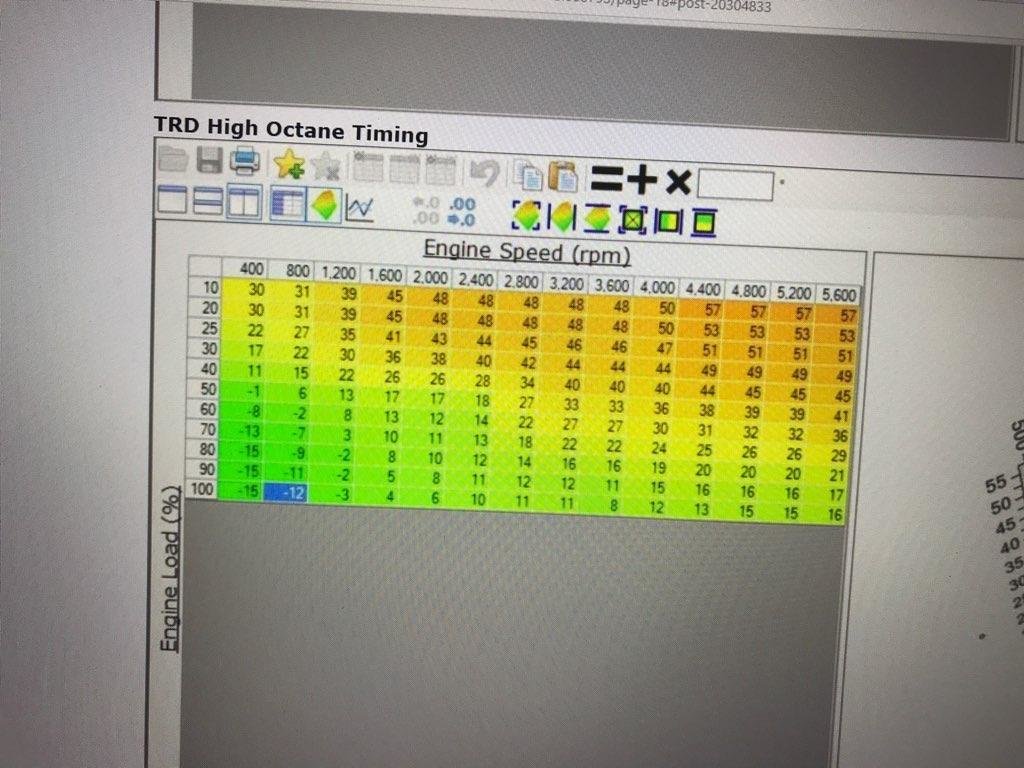
Task: Click the -8 cell in the 400 column
Action: (243, 411)
